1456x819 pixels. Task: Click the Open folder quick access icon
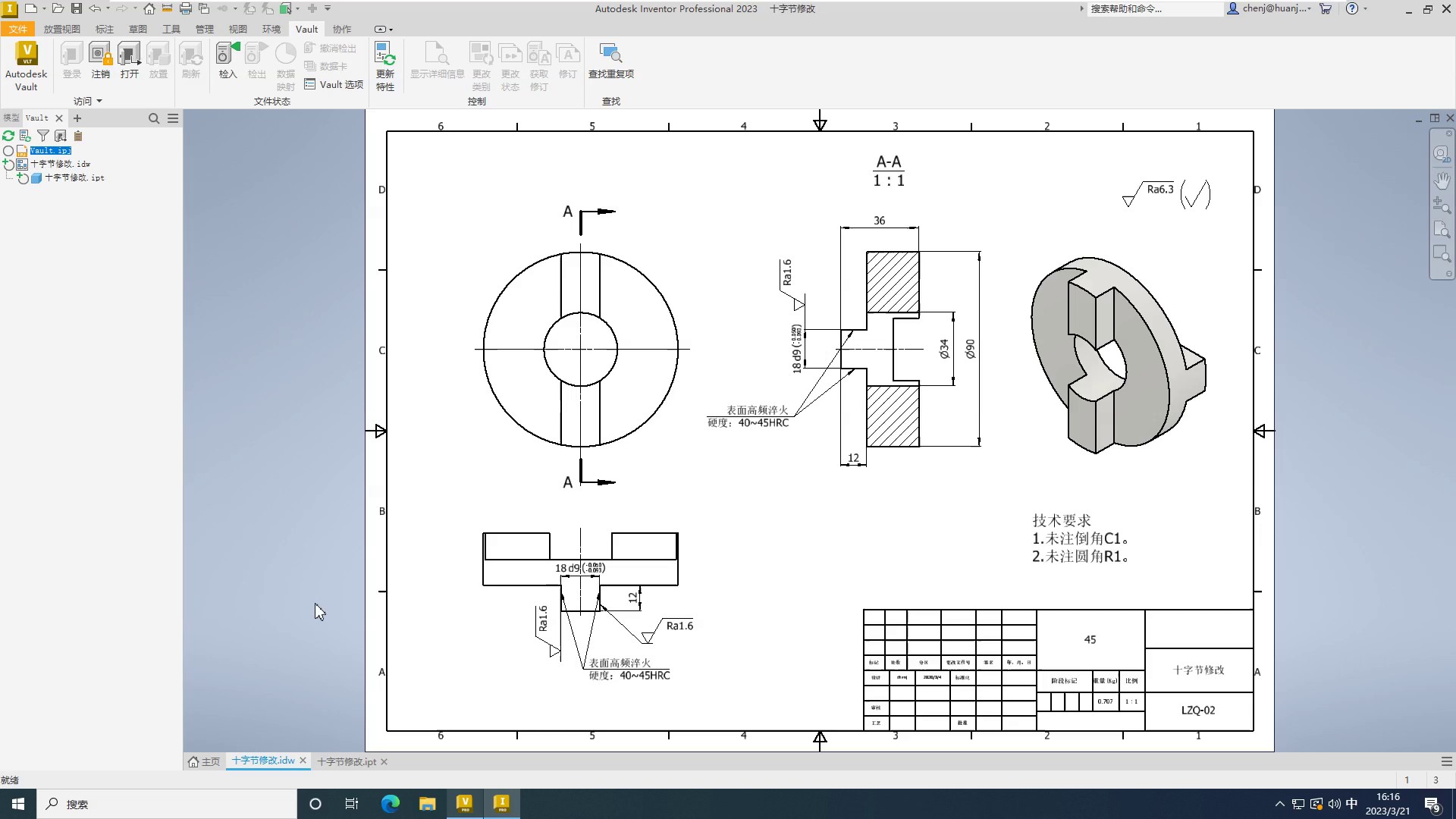click(58, 8)
